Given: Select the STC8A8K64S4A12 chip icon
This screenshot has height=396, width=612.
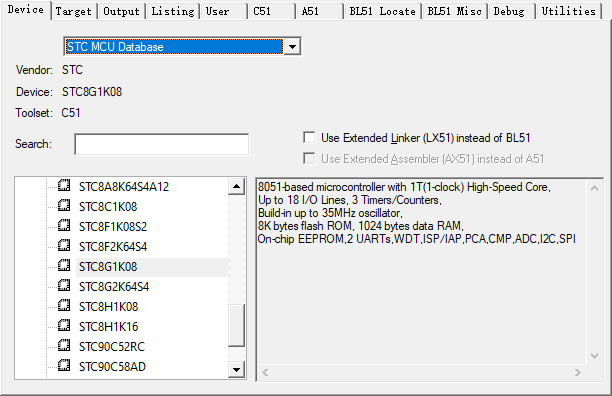Looking at the screenshot, I should point(64,185).
